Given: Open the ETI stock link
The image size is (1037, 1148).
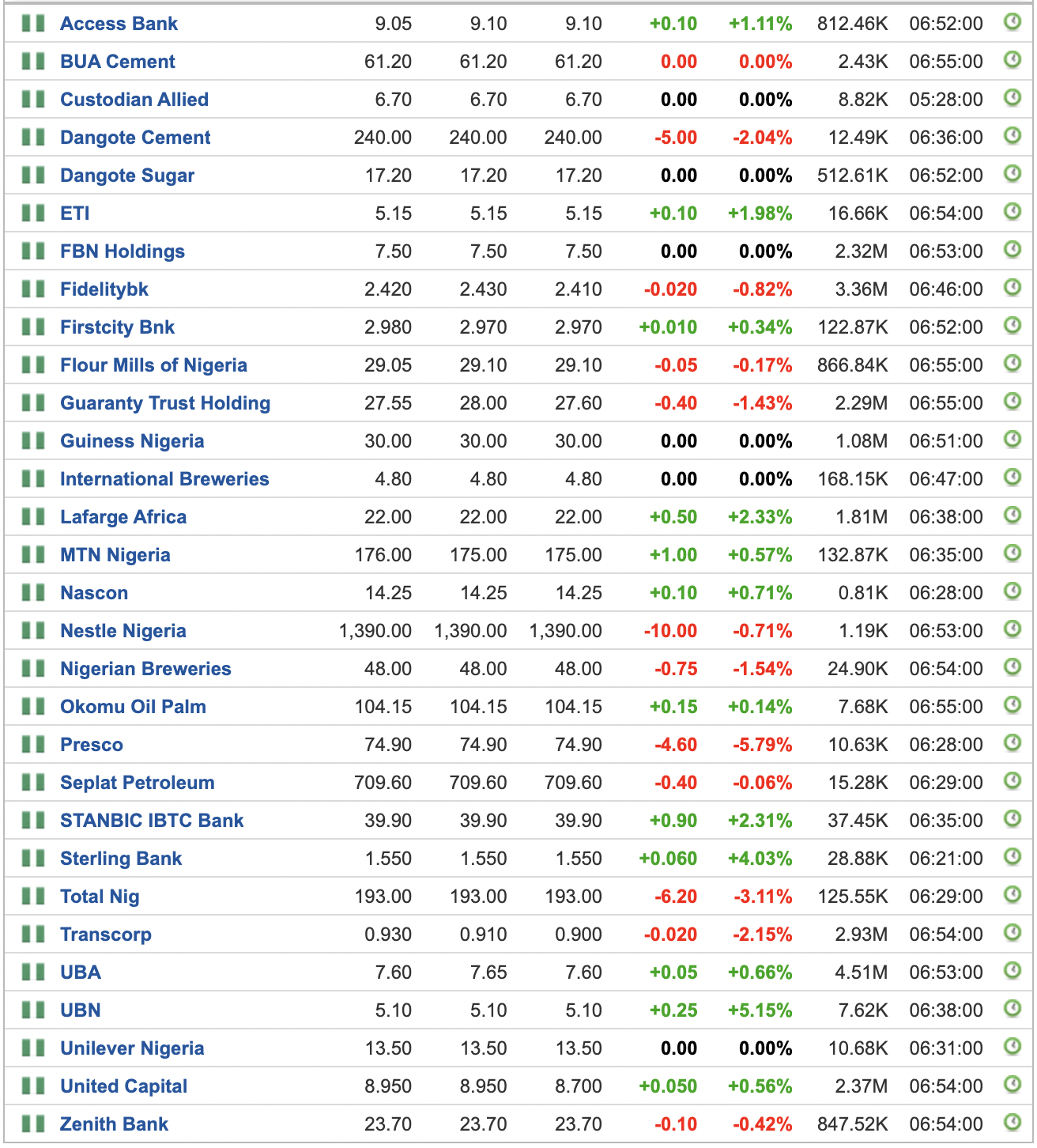Looking at the screenshot, I should click(x=75, y=213).
